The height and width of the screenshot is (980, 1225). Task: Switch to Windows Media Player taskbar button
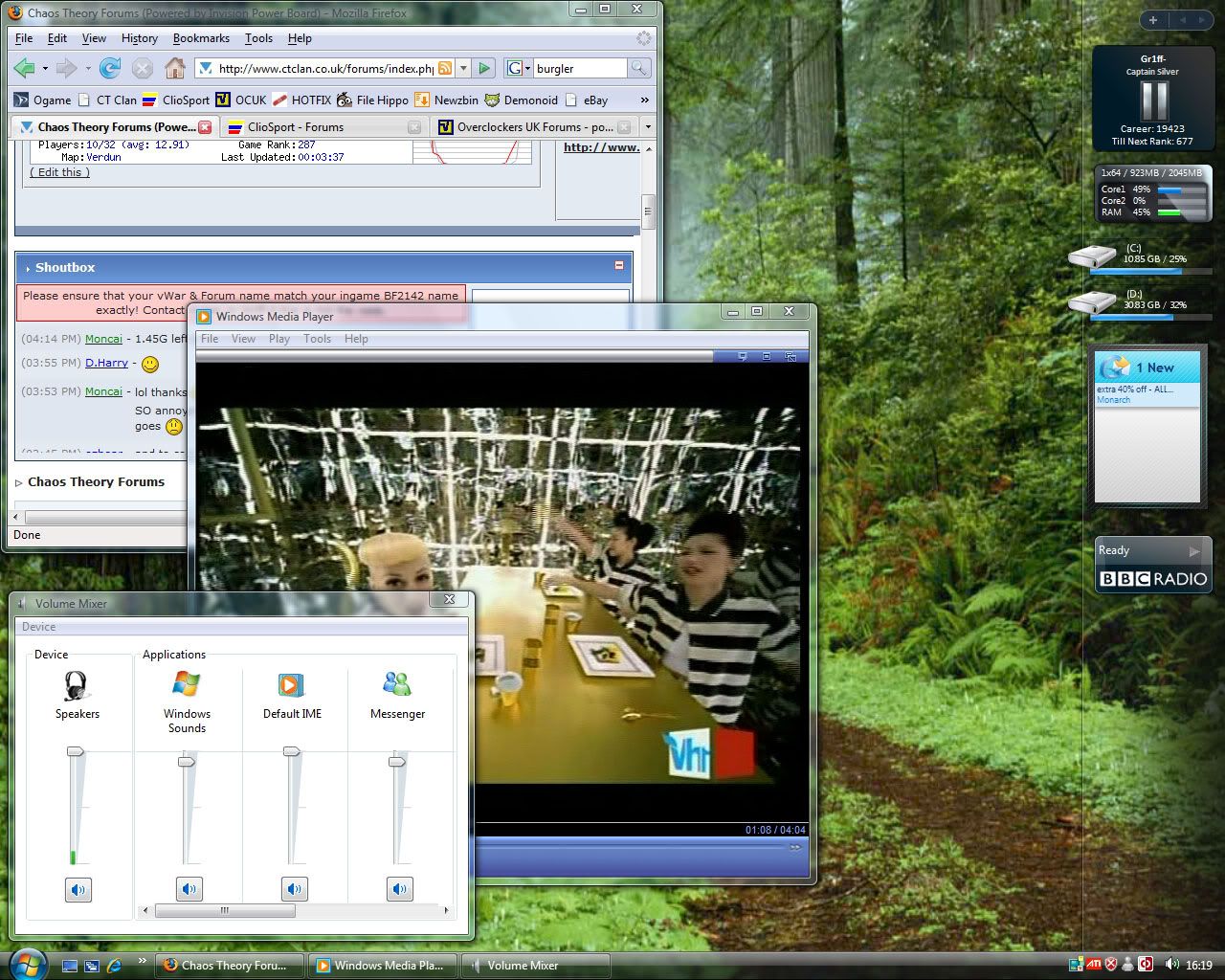(382, 966)
